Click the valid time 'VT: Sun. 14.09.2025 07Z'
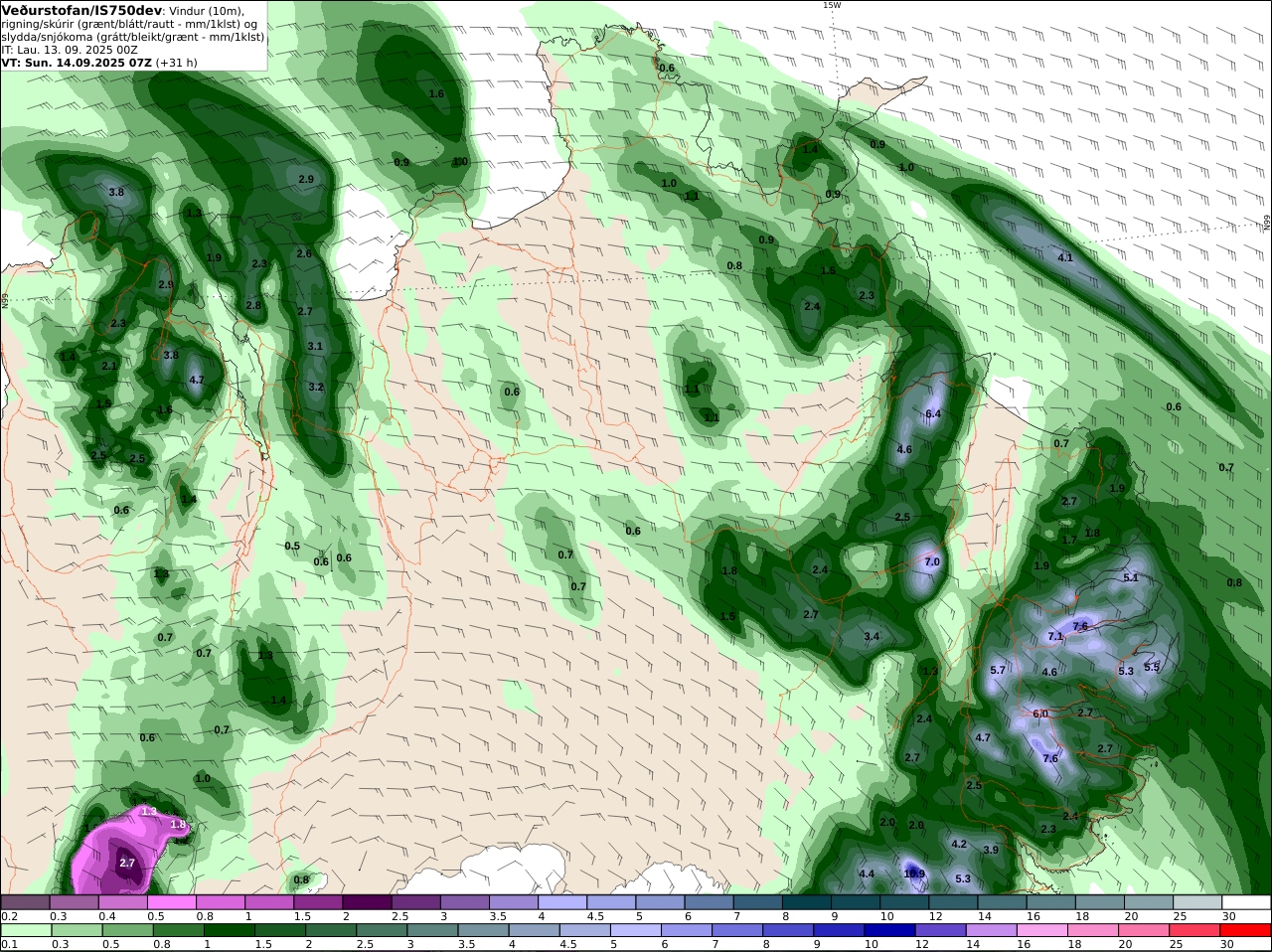This screenshot has height=952, width=1272. point(76,62)
